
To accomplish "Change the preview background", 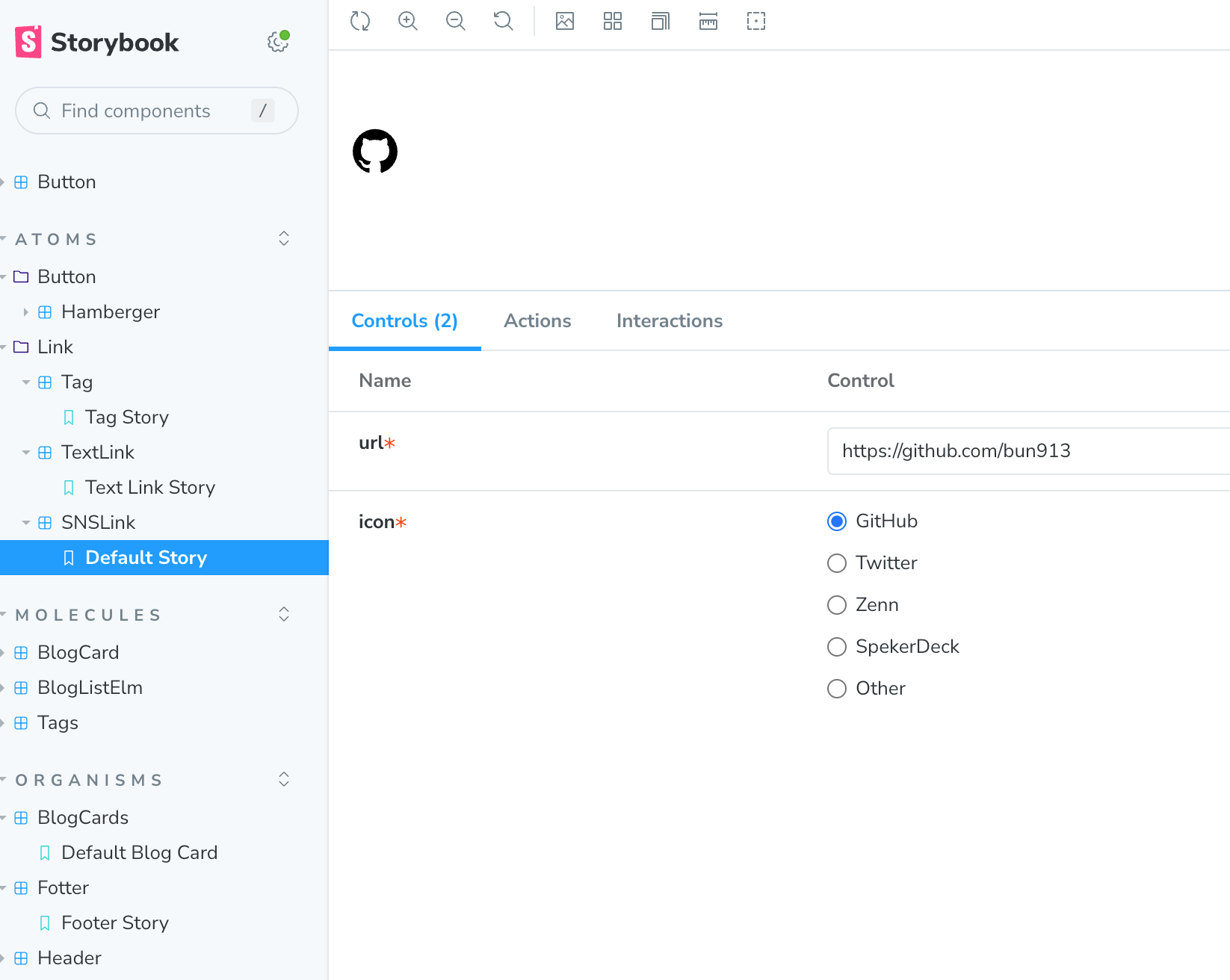I will [x=565, y=21].
